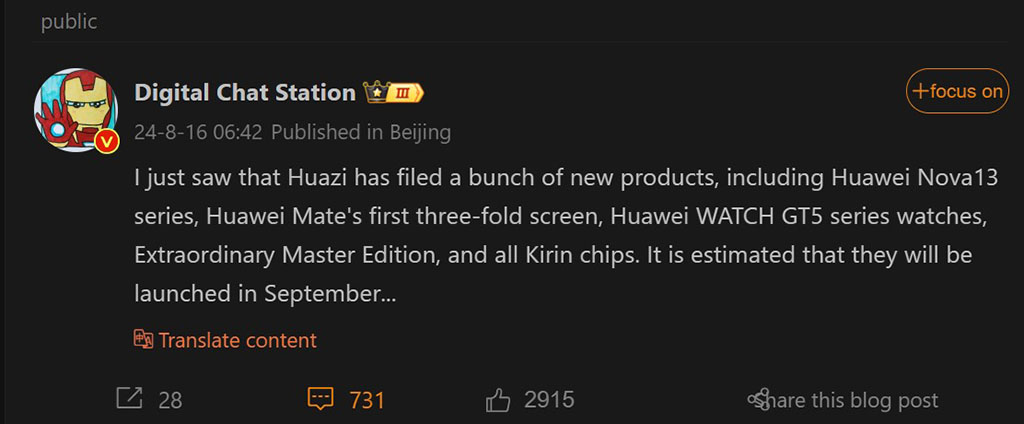Select the Translate content link

coord(237,340)
